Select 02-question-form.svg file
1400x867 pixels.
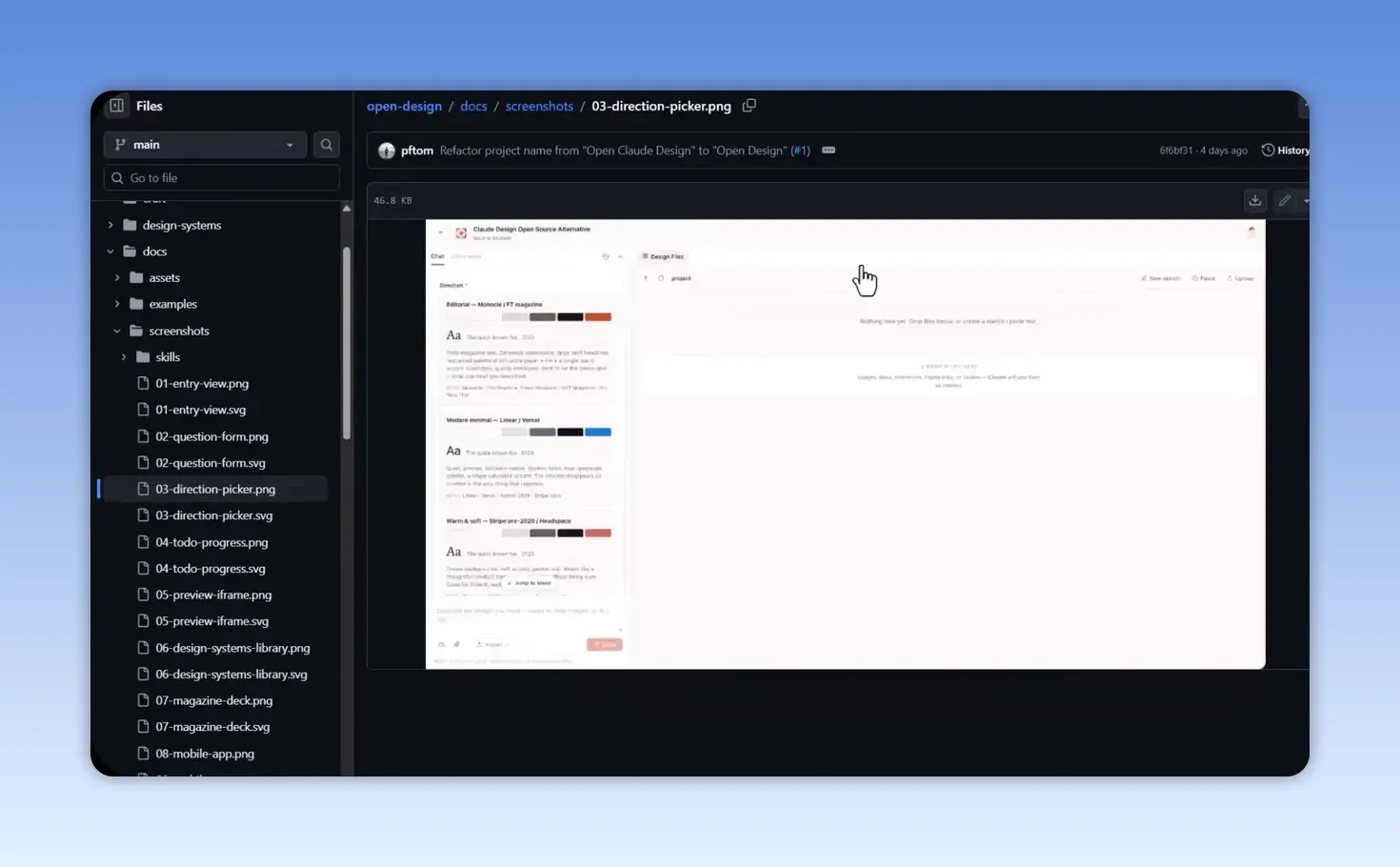point(210,463)
